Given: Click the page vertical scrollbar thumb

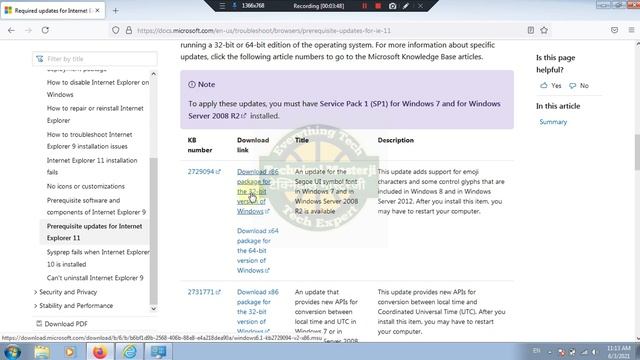Looking at the screenshot, I should pos(637,152).
